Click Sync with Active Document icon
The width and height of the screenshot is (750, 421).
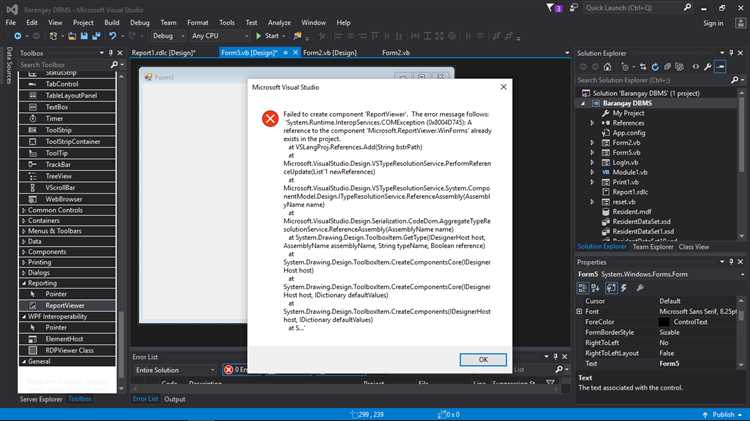pos(643,67)
